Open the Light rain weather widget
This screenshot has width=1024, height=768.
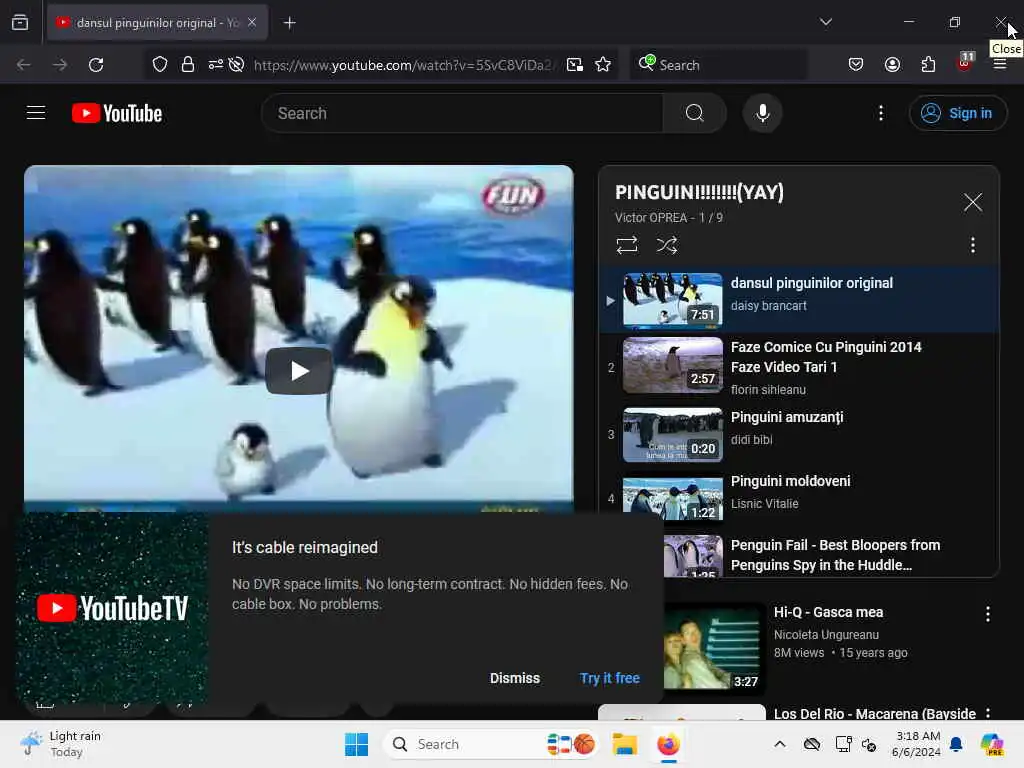click(61, 744)
